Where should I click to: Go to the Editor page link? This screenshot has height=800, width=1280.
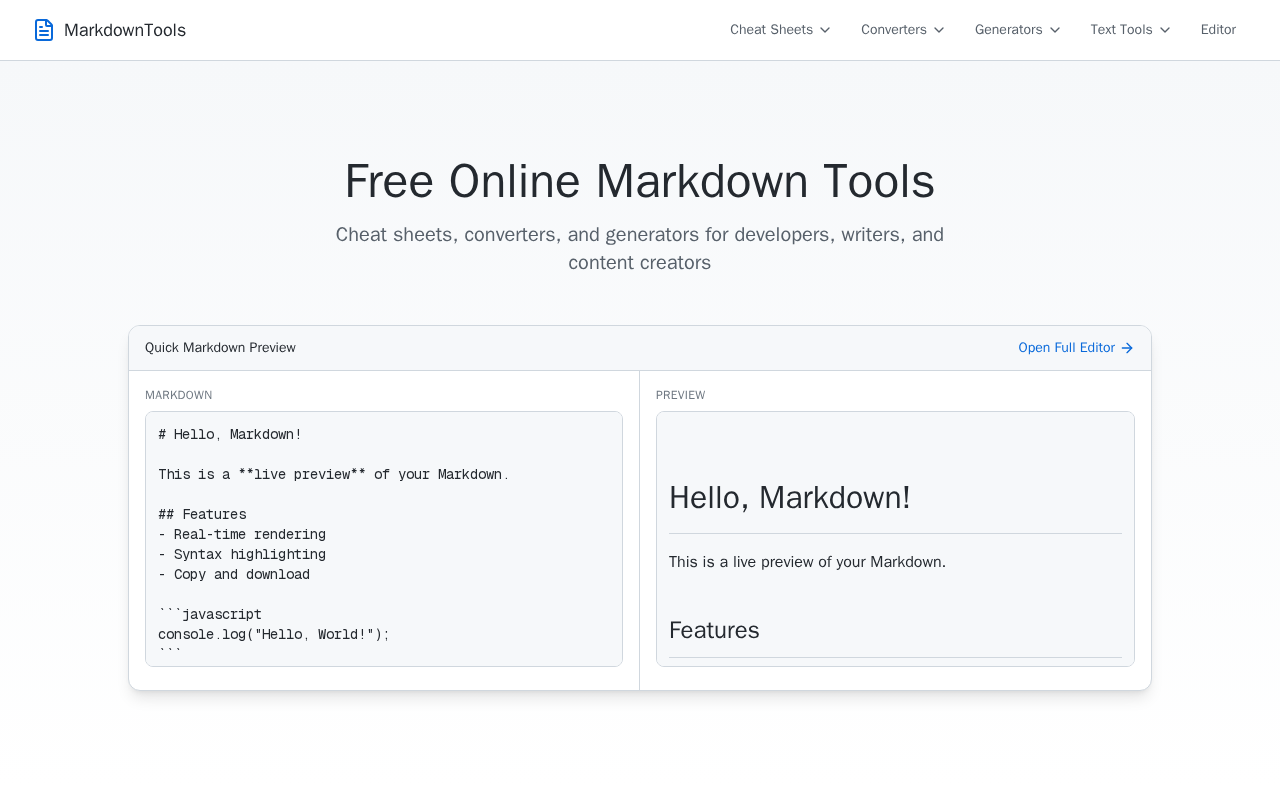point(1218,30)
